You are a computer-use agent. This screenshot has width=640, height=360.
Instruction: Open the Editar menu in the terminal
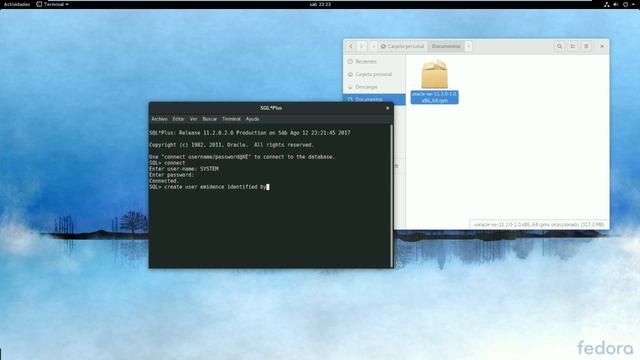click(178, 119)
